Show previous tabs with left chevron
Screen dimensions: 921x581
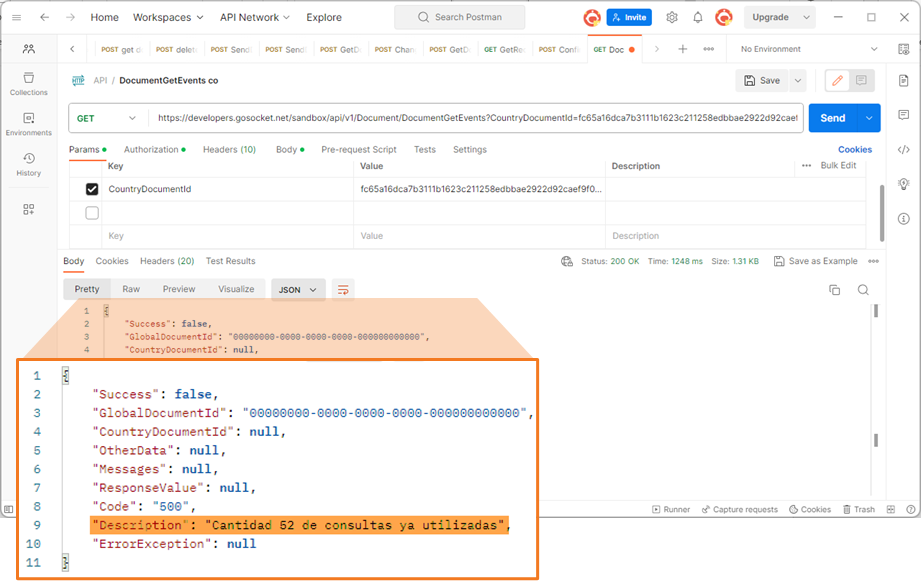tap(72, 49)
